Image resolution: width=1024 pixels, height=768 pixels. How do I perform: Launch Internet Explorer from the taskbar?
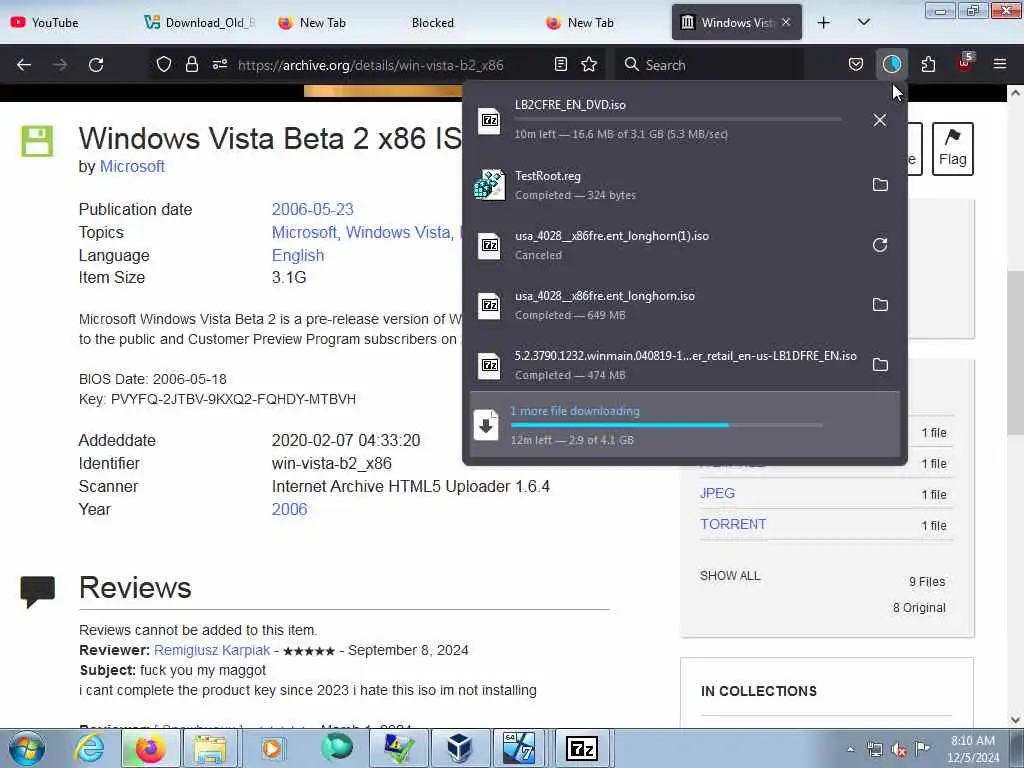(x=89, y=748)
